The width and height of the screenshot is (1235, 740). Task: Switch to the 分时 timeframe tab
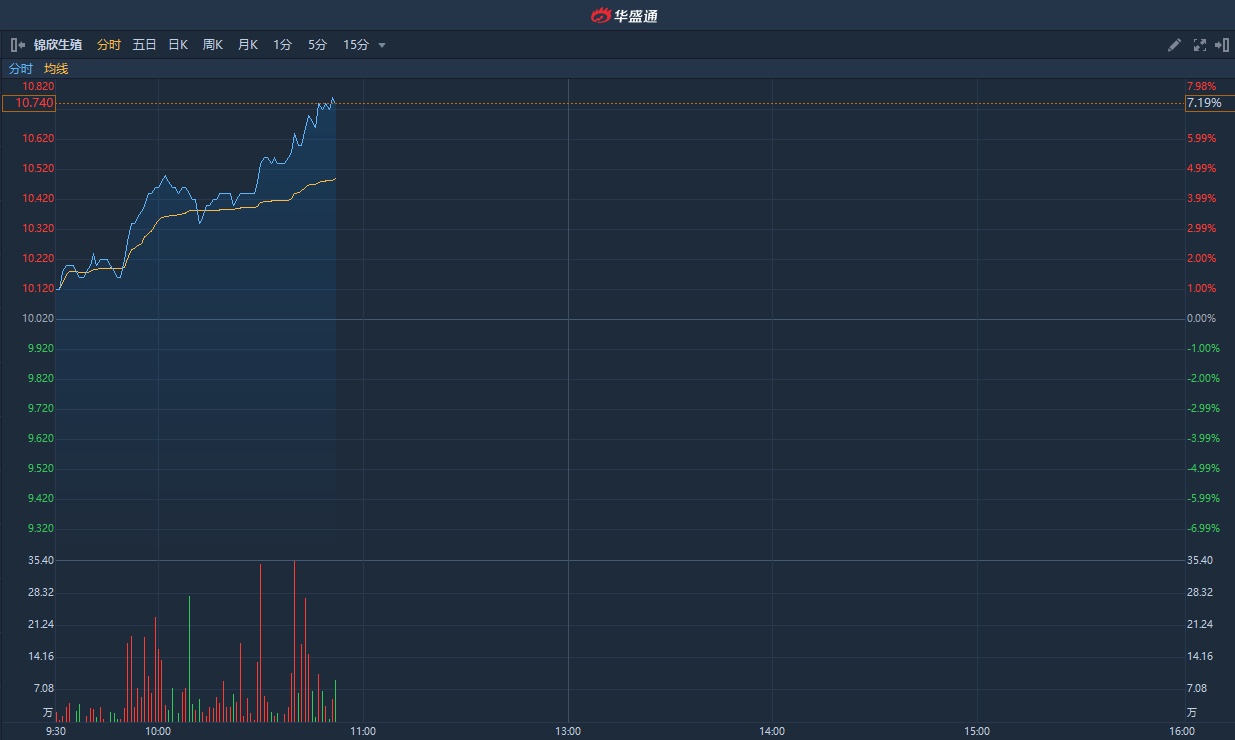tap(108, 45)
